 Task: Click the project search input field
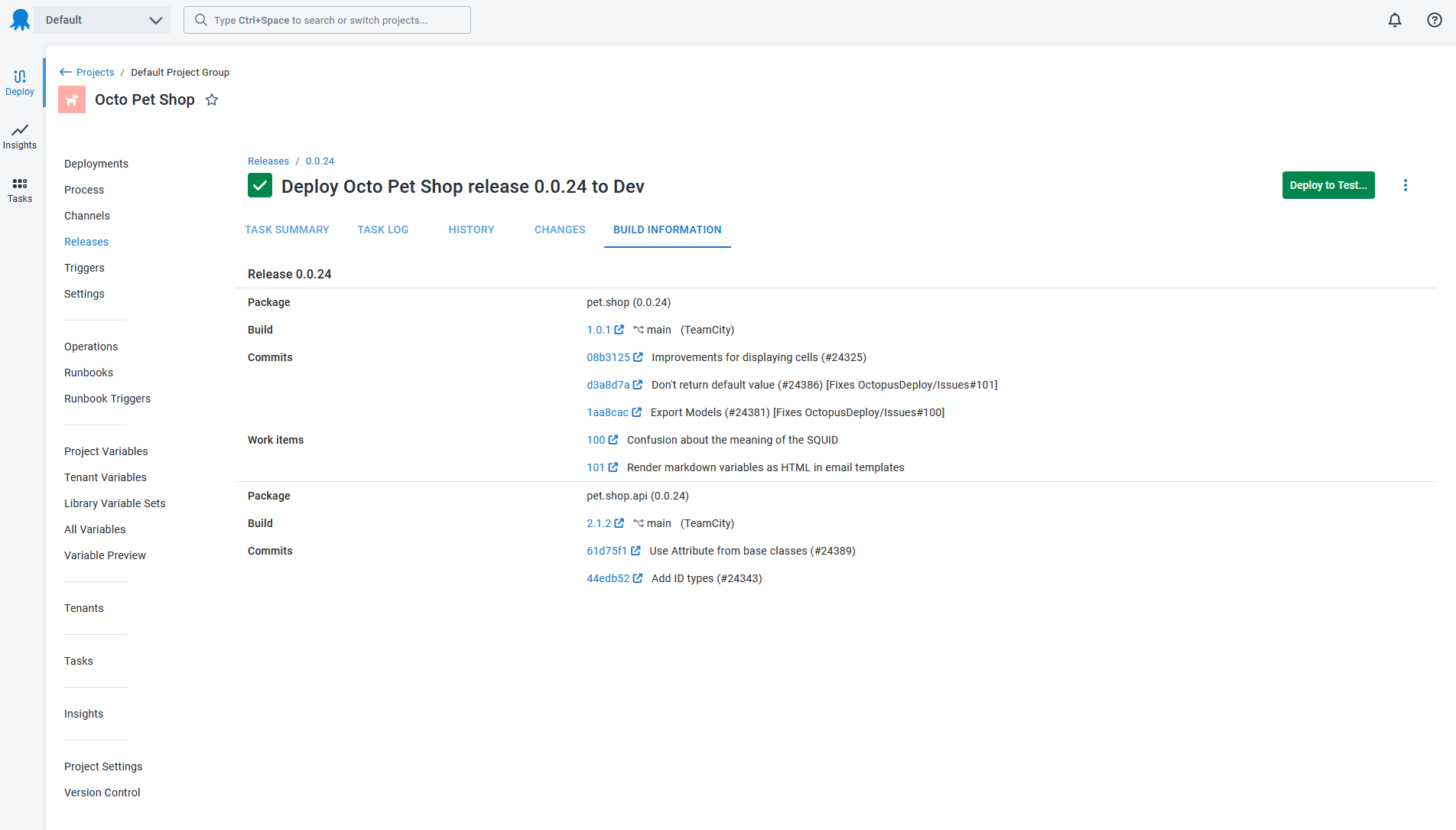coord(327,20)
